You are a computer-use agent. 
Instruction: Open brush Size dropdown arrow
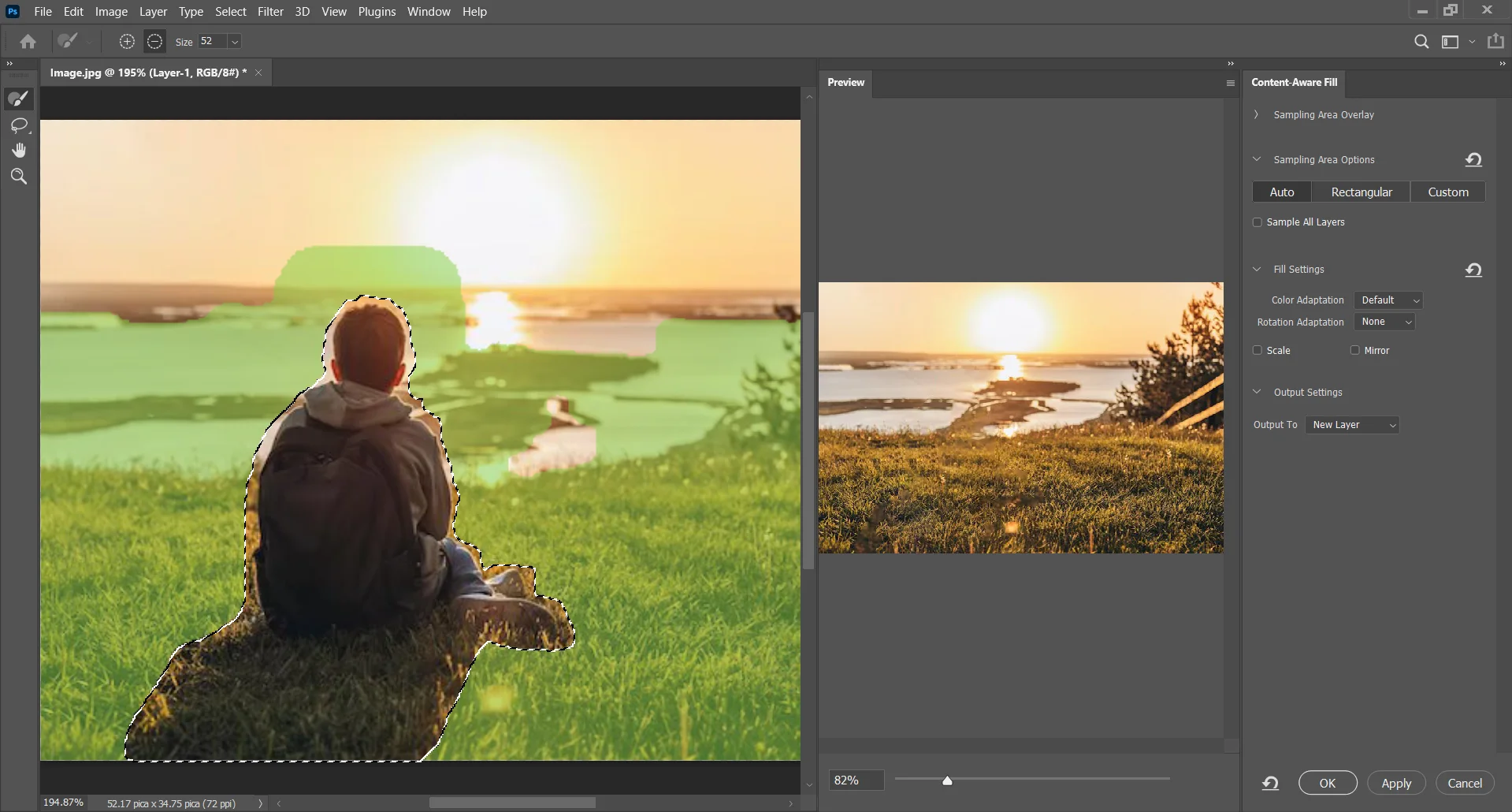tap(235, 42)
